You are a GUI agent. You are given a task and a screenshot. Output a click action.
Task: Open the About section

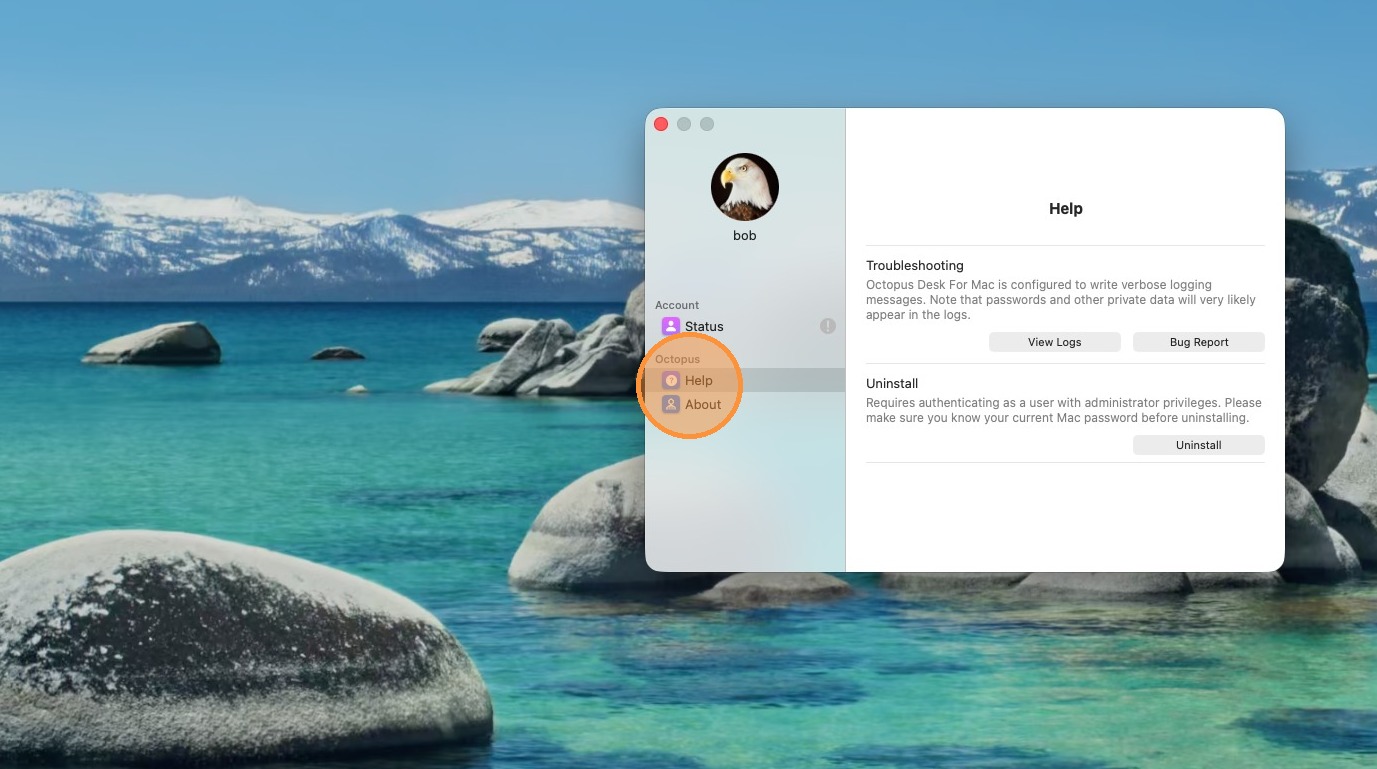click(745, 404)
